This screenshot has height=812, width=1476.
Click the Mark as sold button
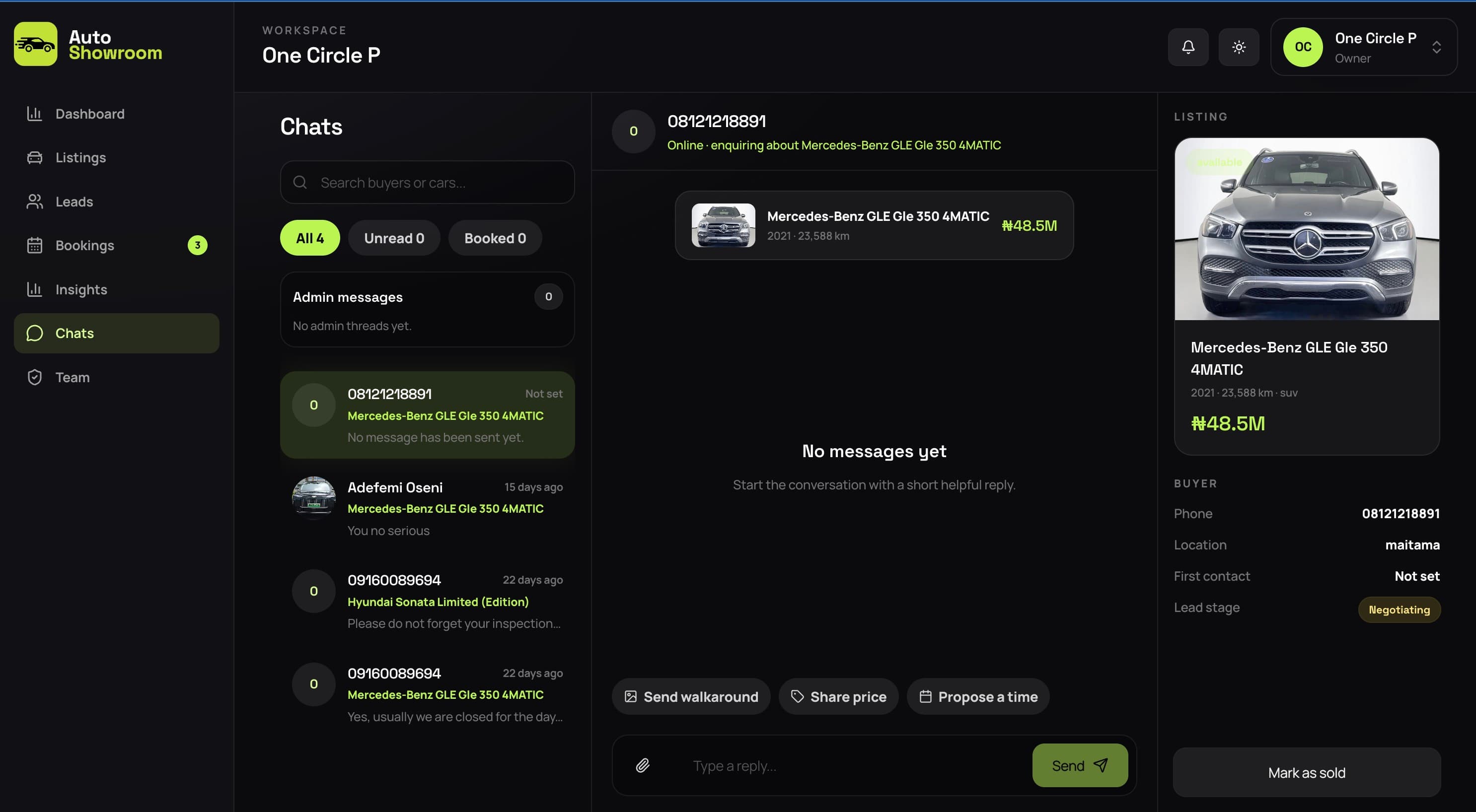[1307, 772]
